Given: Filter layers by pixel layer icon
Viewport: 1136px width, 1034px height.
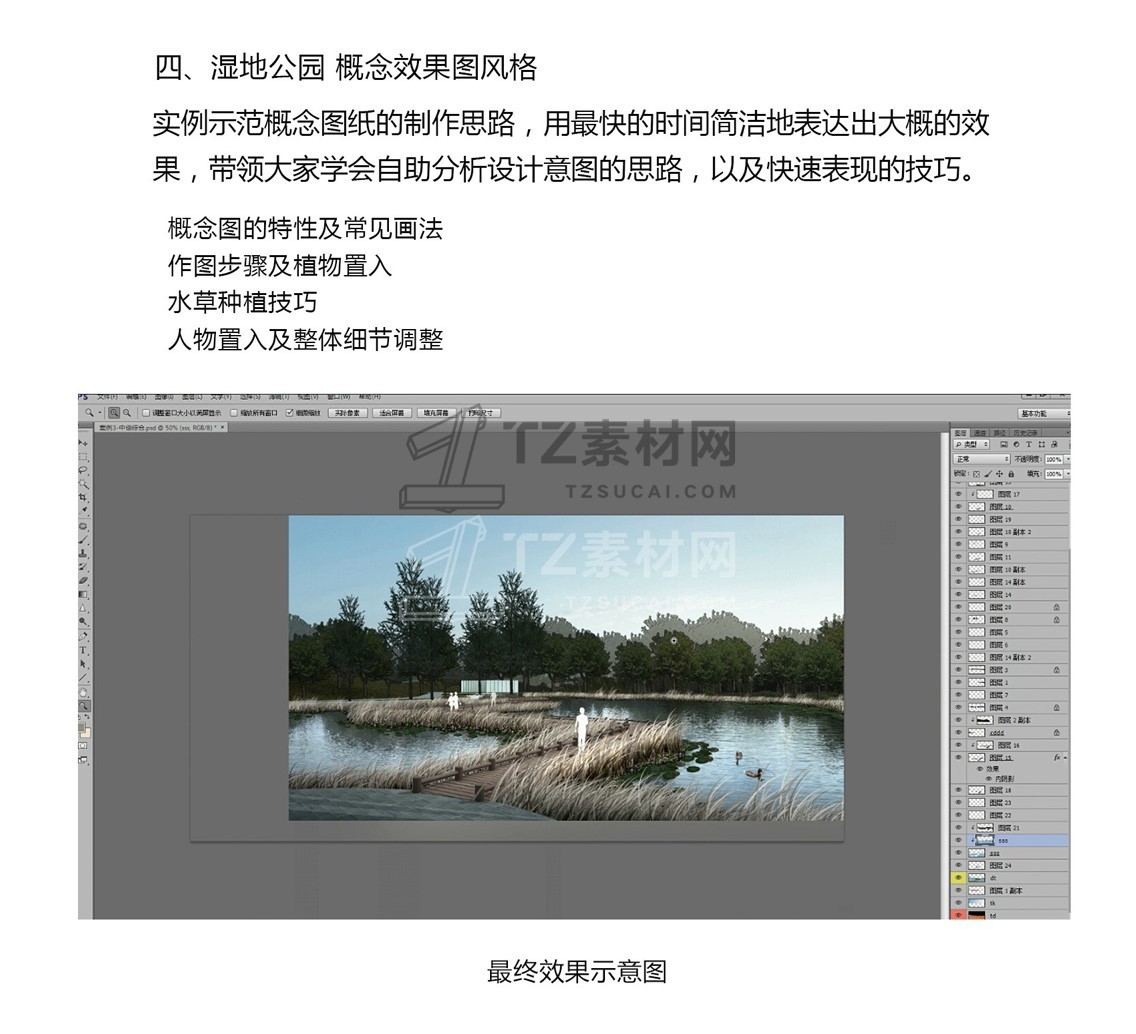Looking at the screenshot, I should (x=1004, y=444).
